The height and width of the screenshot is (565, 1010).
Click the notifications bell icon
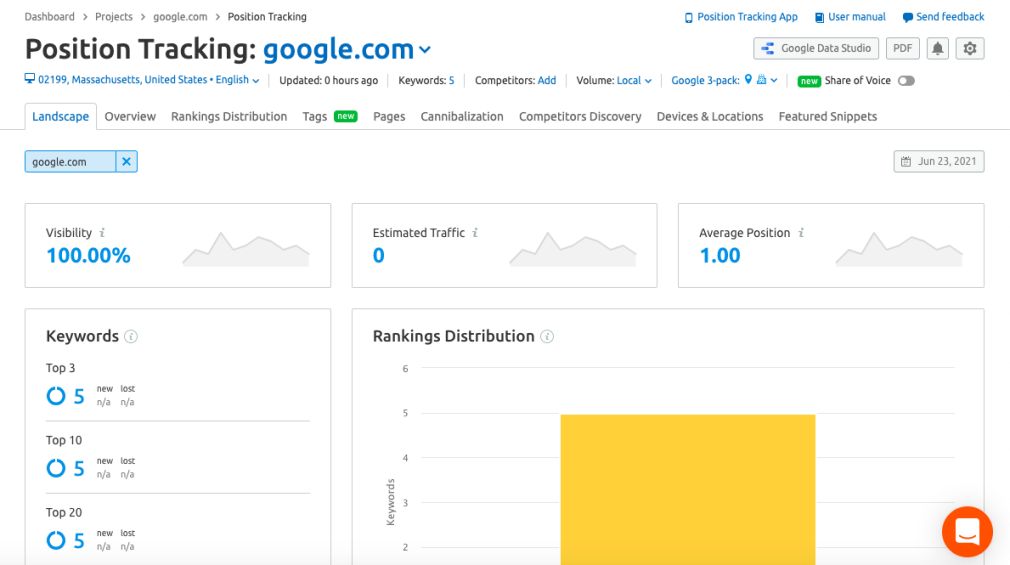(x=937, y=48)
